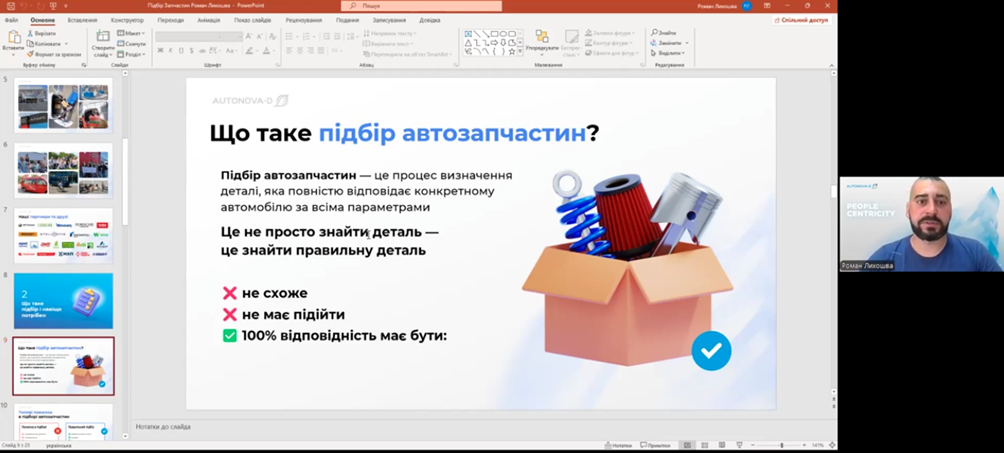Switch to slide sorter view icon
The image size is (1004, 453).
pos(703,445)
